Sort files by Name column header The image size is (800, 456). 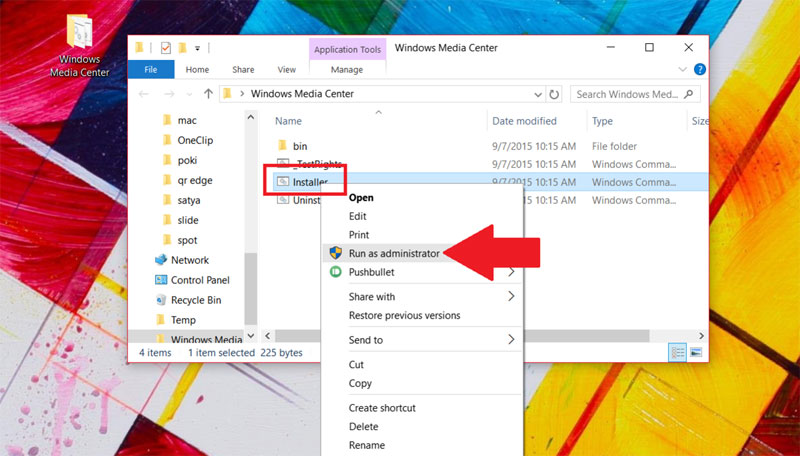288,121
